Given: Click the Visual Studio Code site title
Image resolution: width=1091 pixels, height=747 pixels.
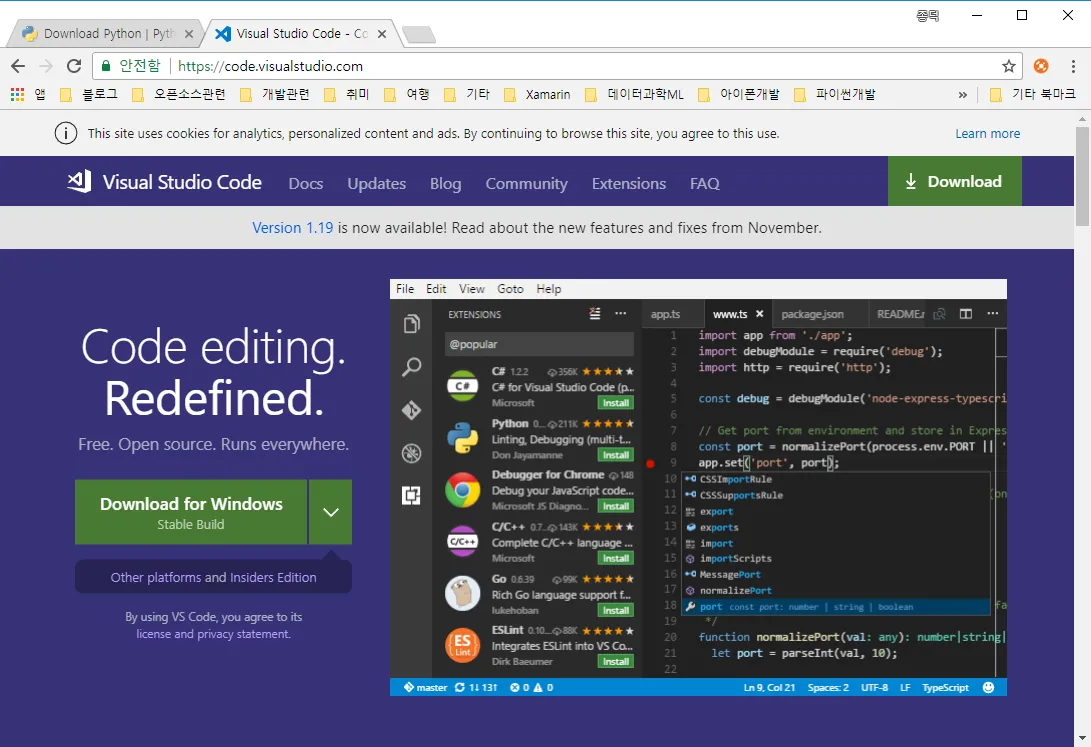Looking at the screenshot, I should 182,182.
